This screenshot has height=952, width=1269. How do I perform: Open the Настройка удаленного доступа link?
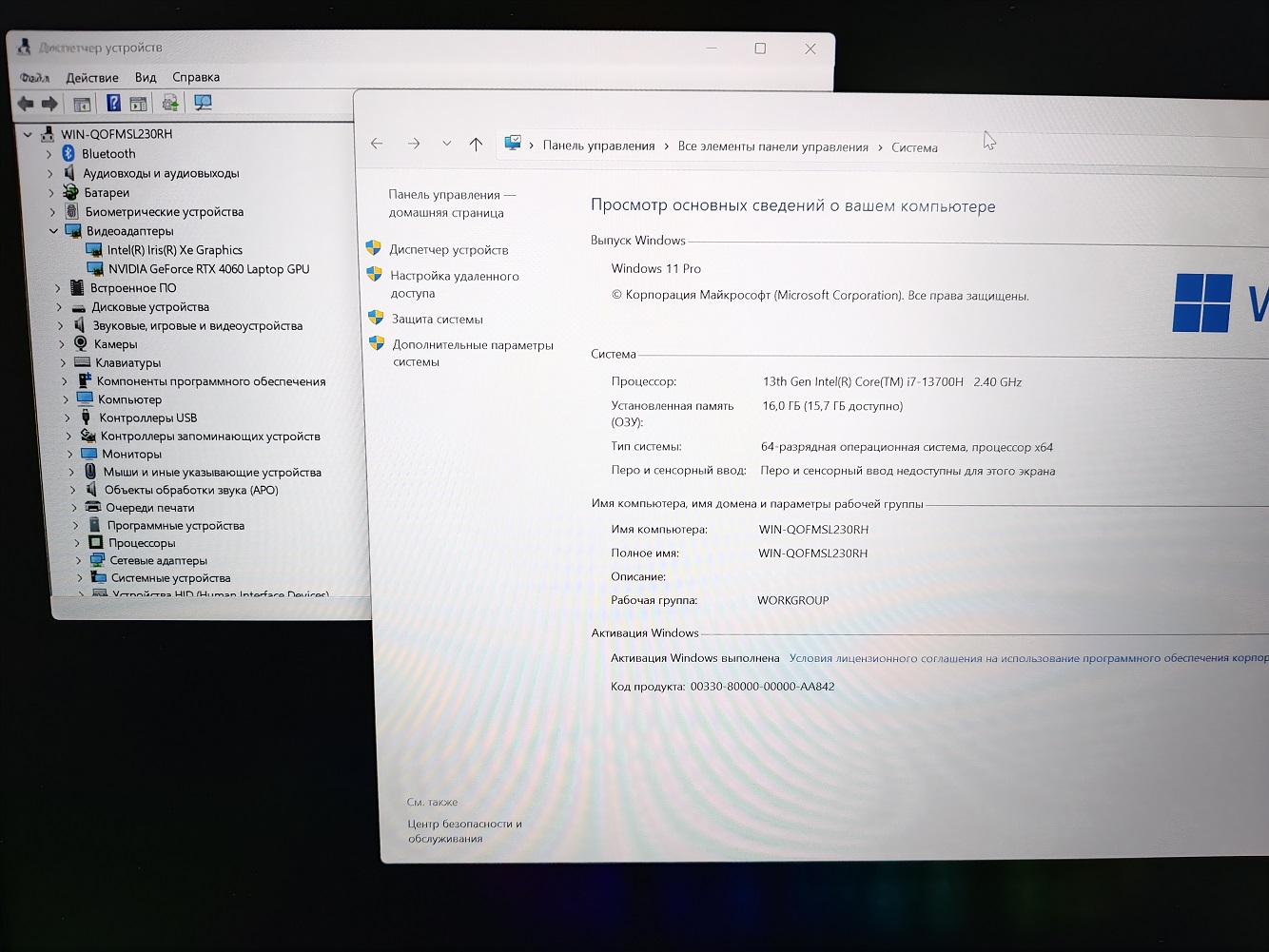click(x=455, y=284)
